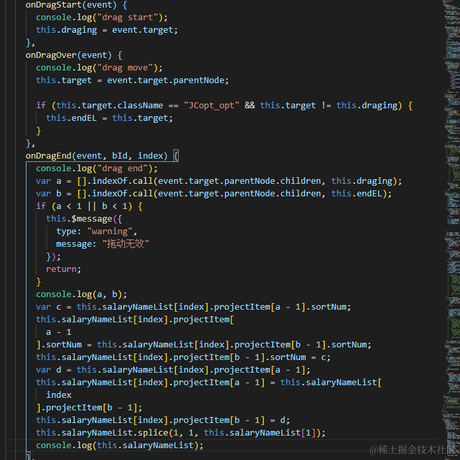
Task: Click the this.target = event.target.parentNode line
Action: [x=132, y=80]
